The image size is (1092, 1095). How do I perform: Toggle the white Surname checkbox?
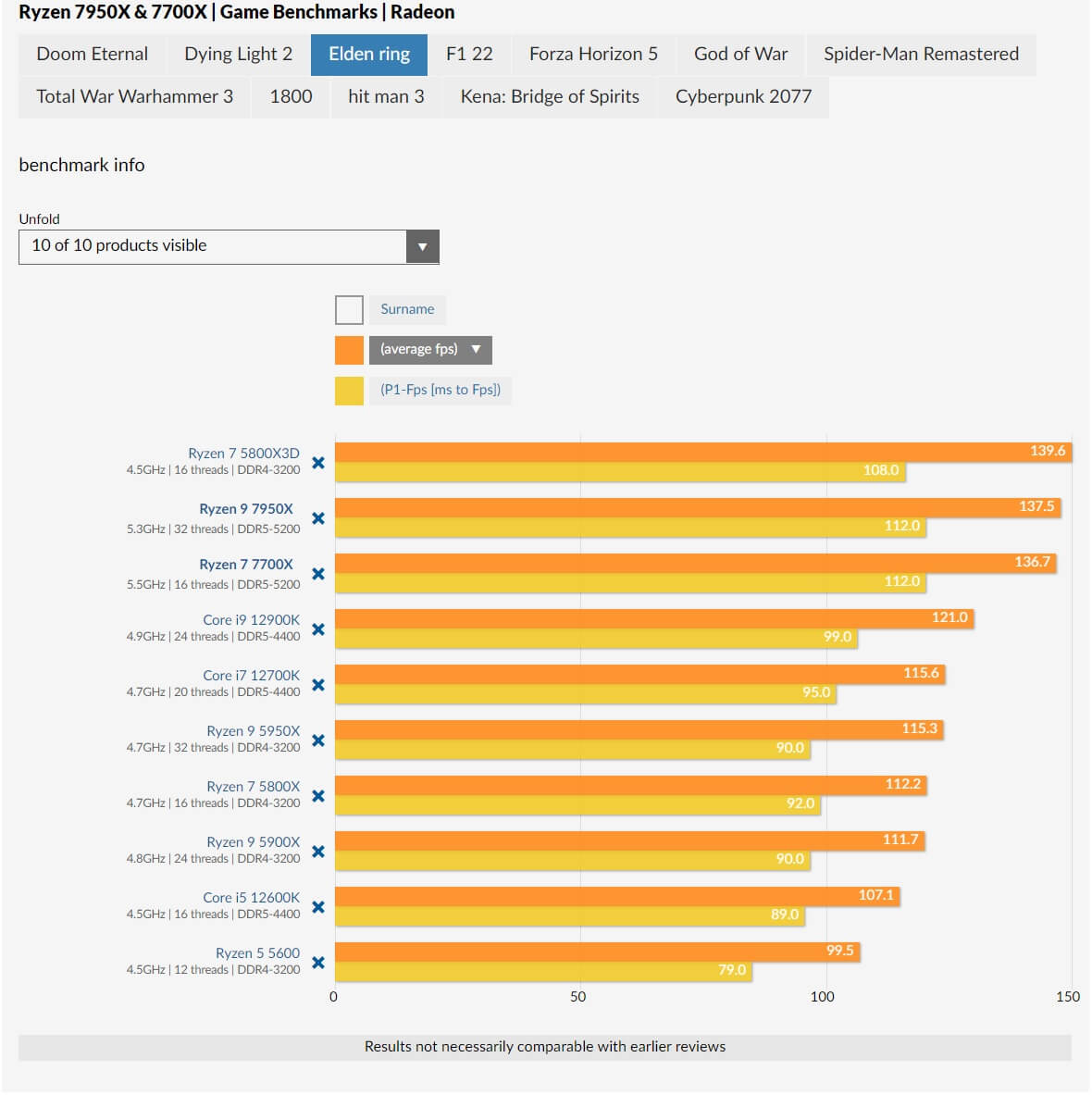point(349,310)
